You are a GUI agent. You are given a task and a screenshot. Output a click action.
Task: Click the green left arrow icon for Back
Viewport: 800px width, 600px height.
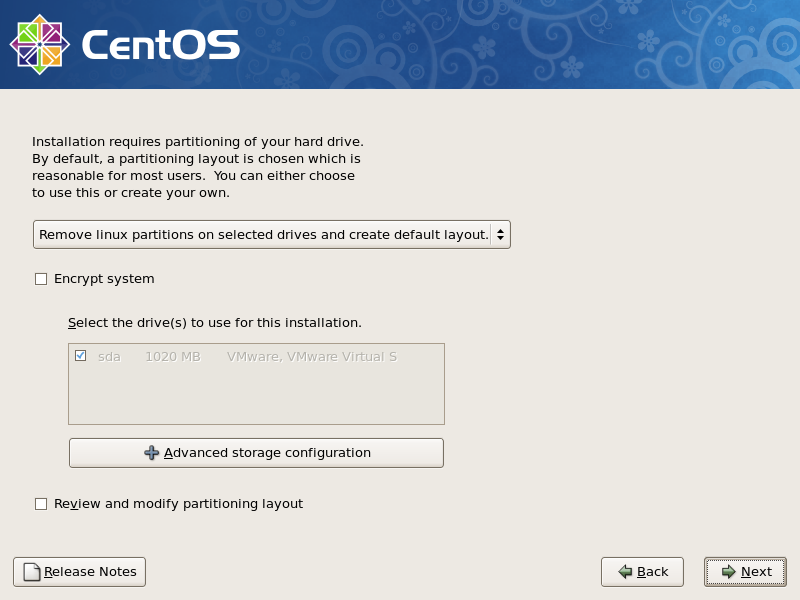[x=625, y=572]
